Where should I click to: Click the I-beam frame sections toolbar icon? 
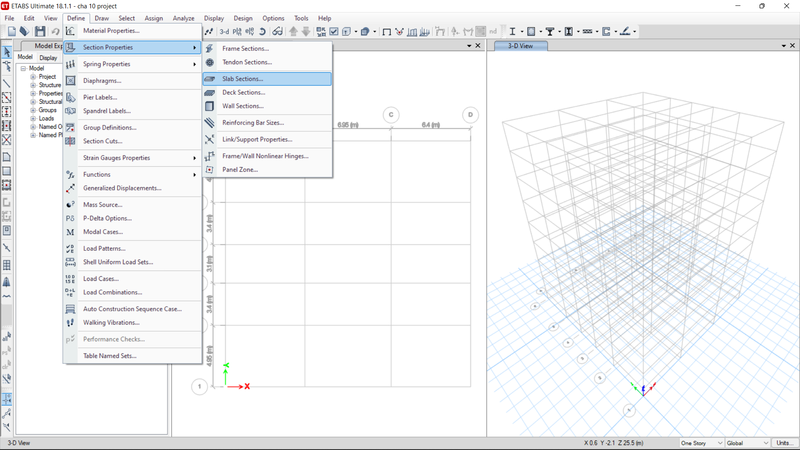click(x=512, y=32)
